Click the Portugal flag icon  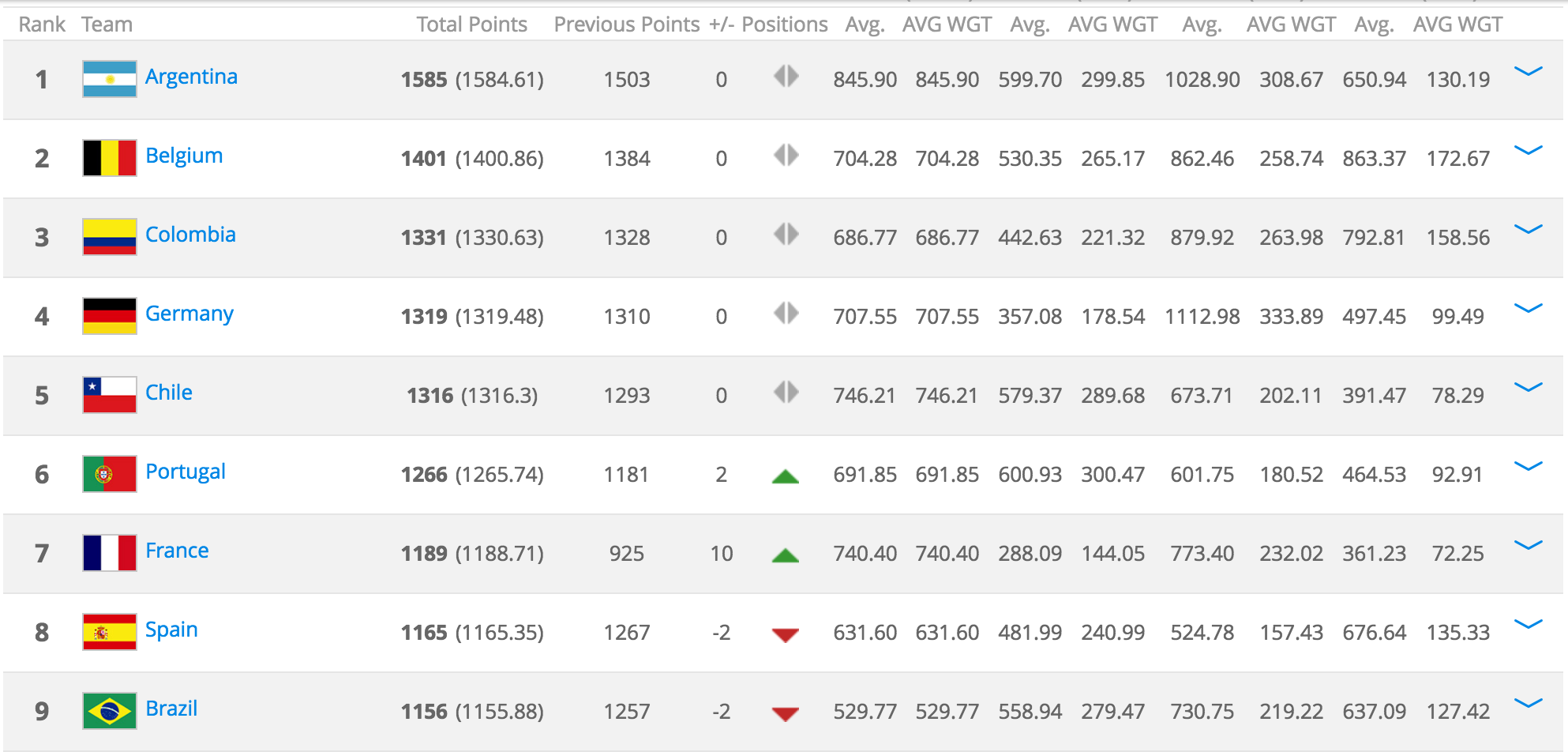coord(110,474)
